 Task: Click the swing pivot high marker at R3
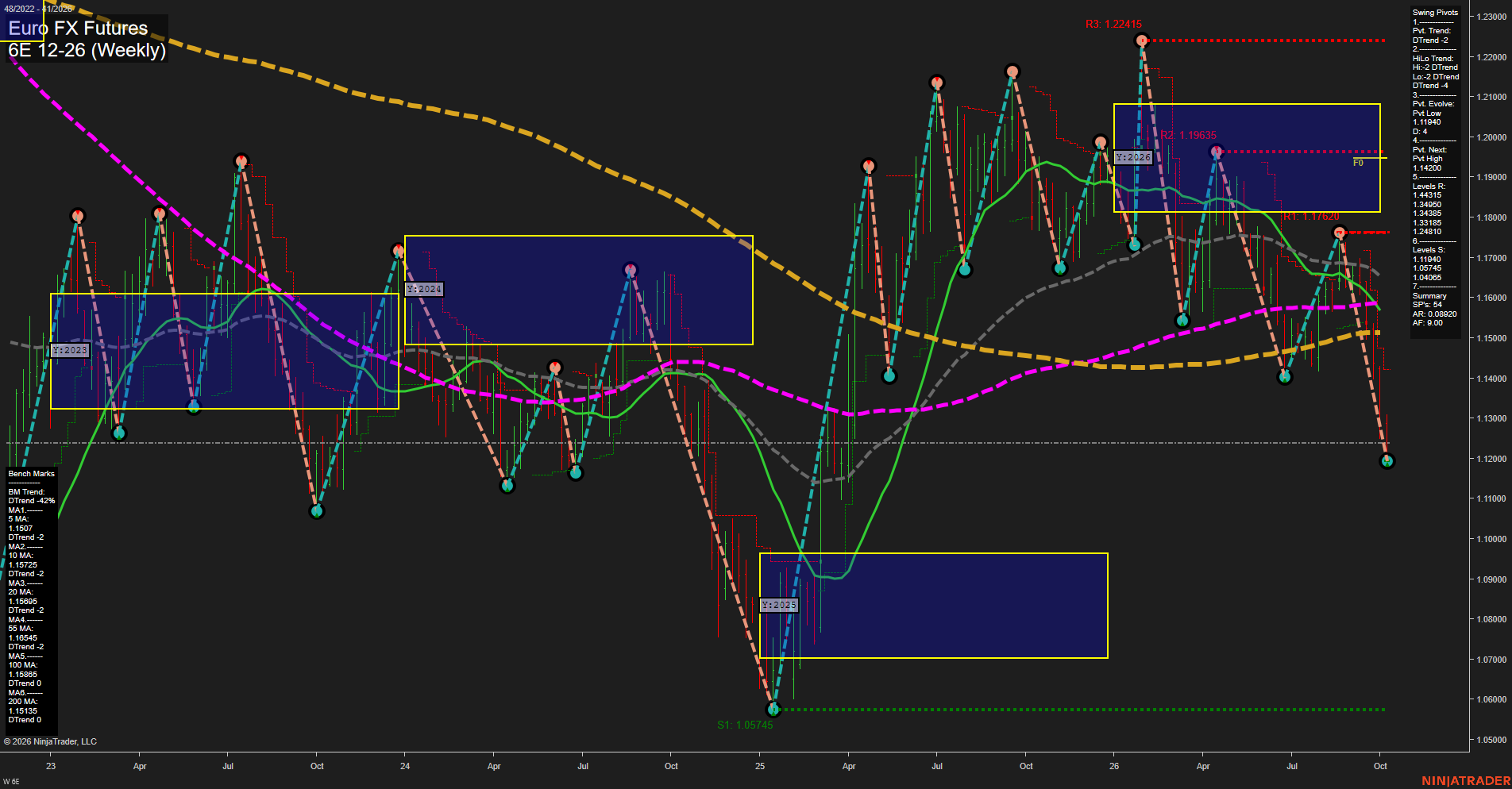pyautogui.click(x=1142, y=40)
